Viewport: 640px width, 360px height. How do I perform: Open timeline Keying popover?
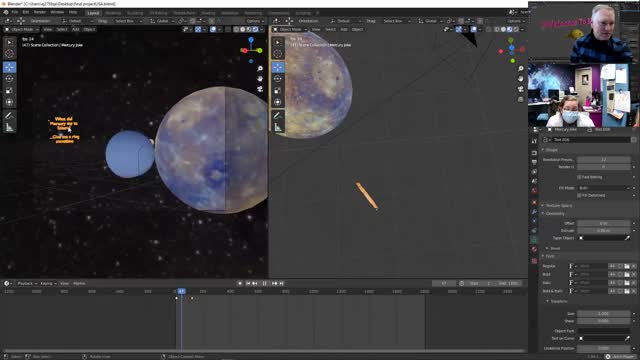pos(48,283)
